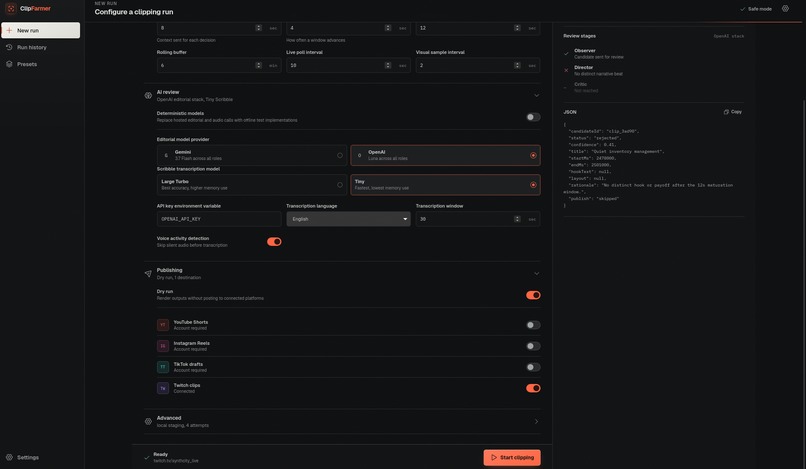The height and width of the screenshot is (469, 806).
Task: Click the plus icon beside New run
Action: [x=9, y=30]
